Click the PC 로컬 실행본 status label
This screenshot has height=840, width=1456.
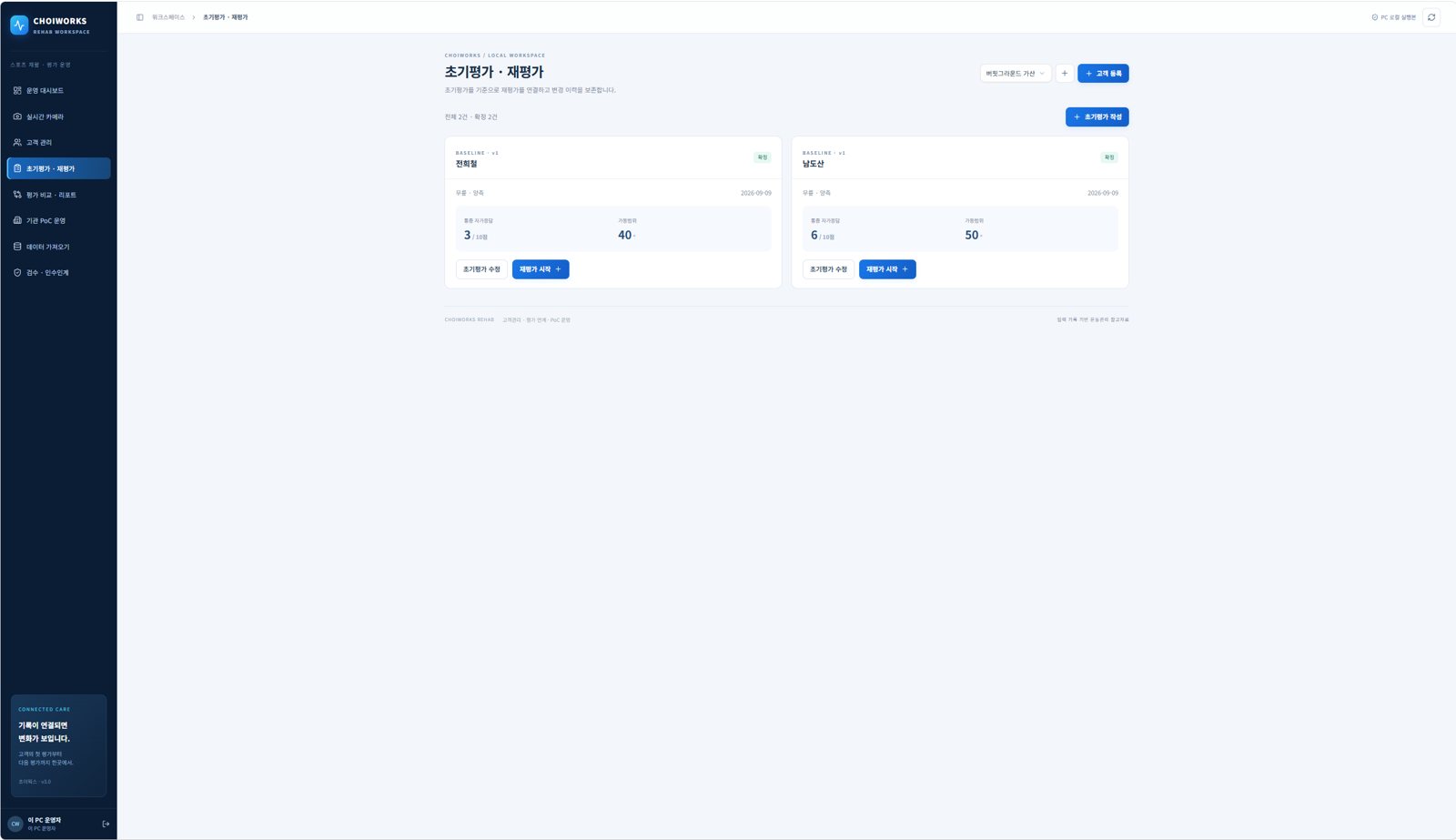(x=1399, y=17)
